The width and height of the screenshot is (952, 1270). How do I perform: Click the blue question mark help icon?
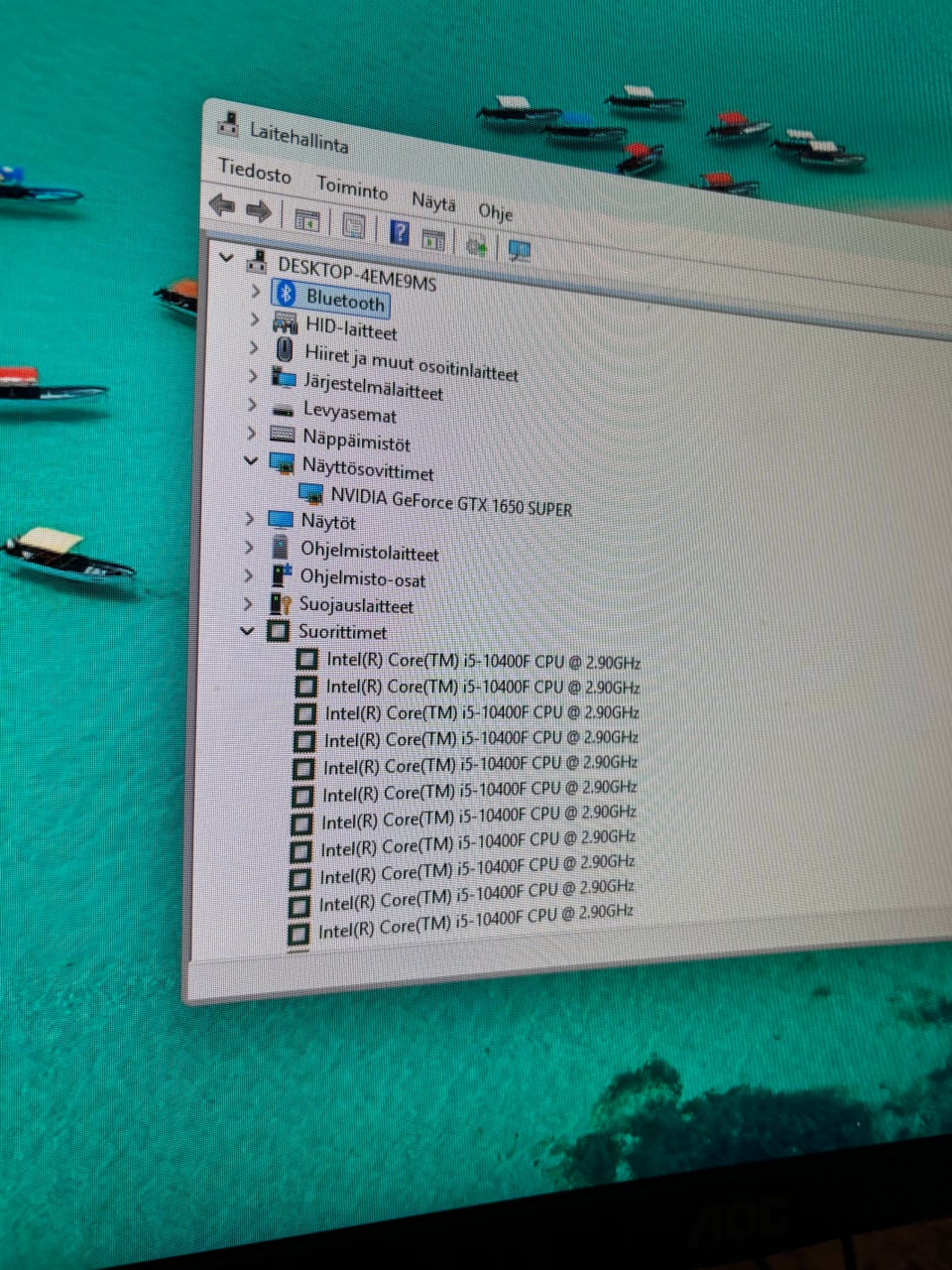(x=399, y=232)
